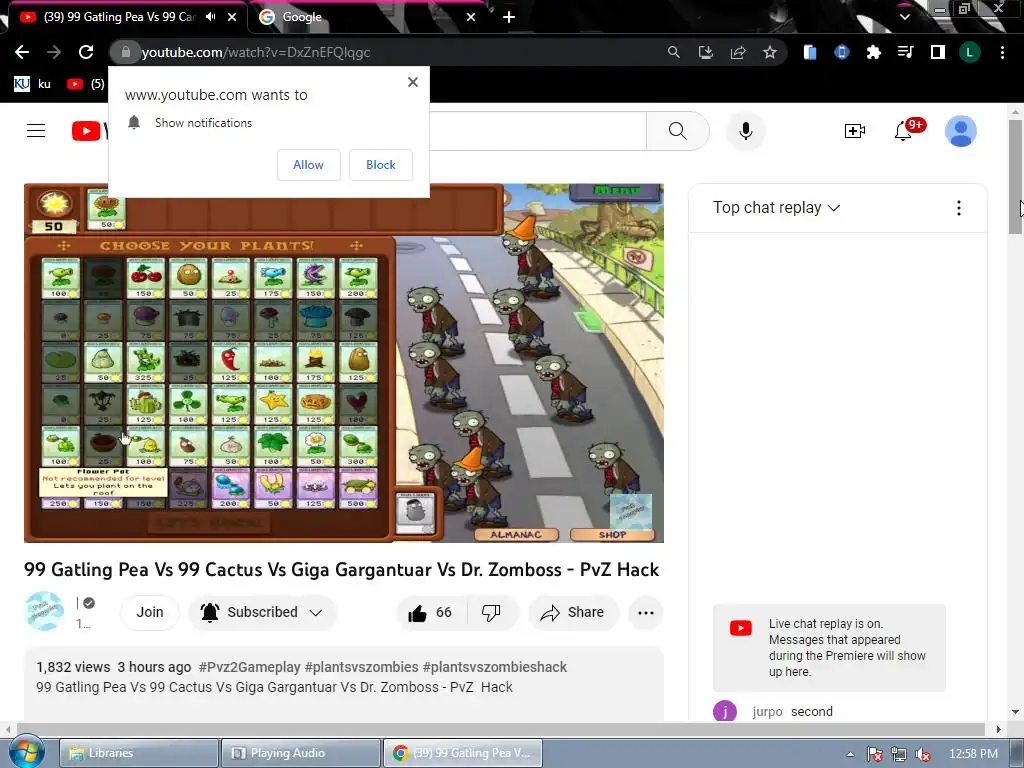This screenshot has width=1024, height=768.
Task: Open the Create video icon
Action: pyautogui.click(x=854, y=131)
